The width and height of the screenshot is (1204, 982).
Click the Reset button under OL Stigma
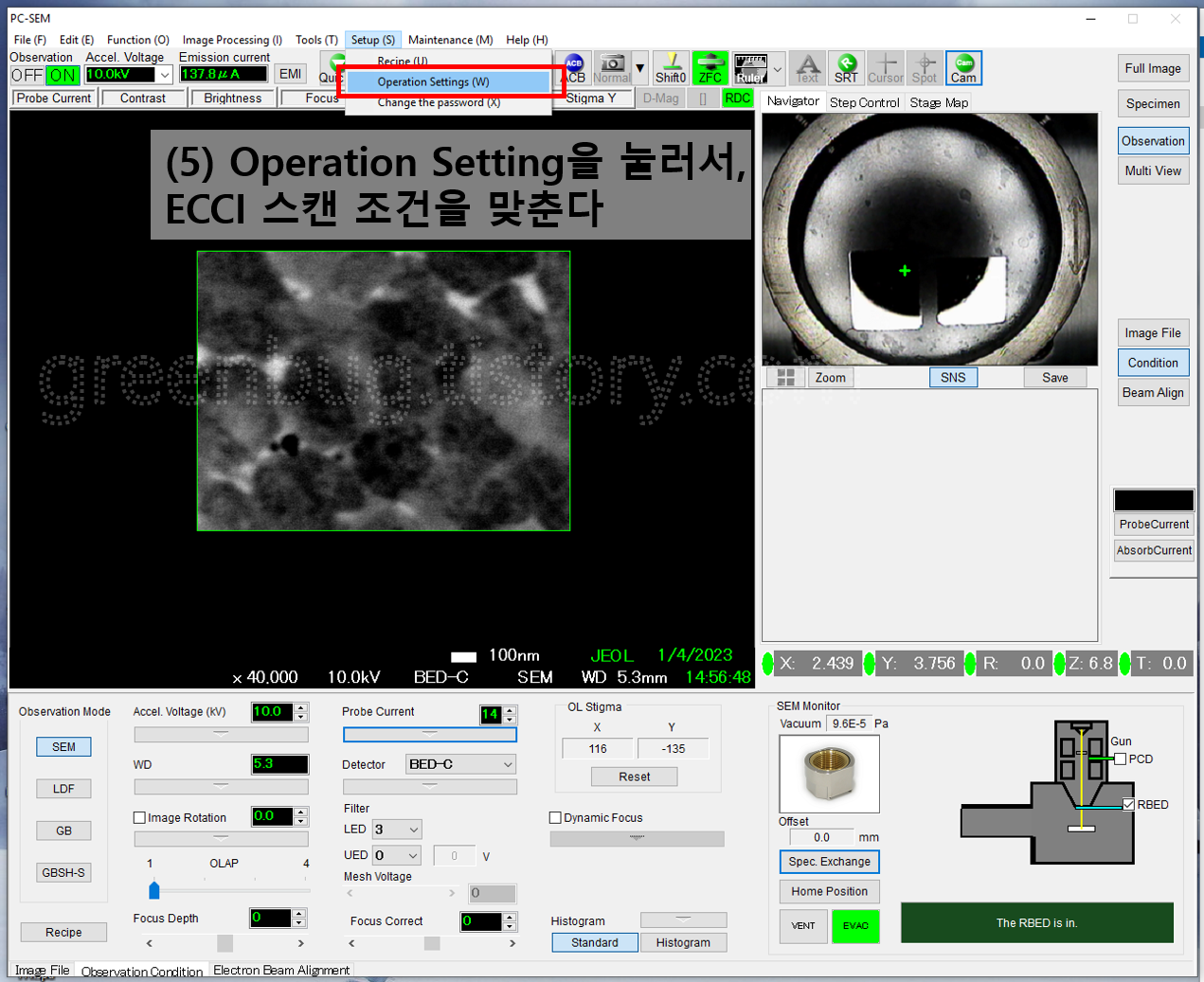[x=635, y=777]
